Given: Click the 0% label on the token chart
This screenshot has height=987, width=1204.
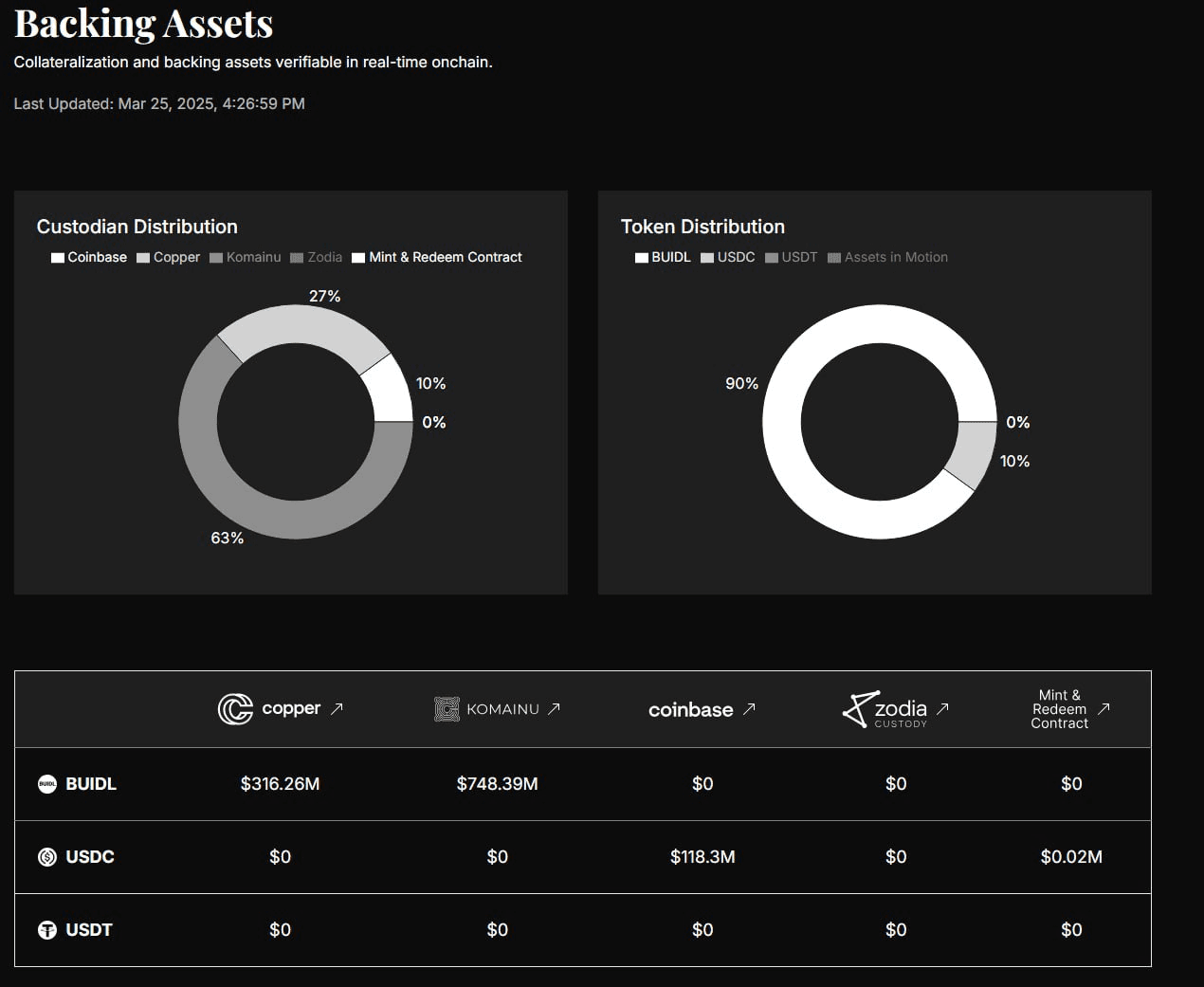Looking at the screenshot, I should coord(1018,422).
